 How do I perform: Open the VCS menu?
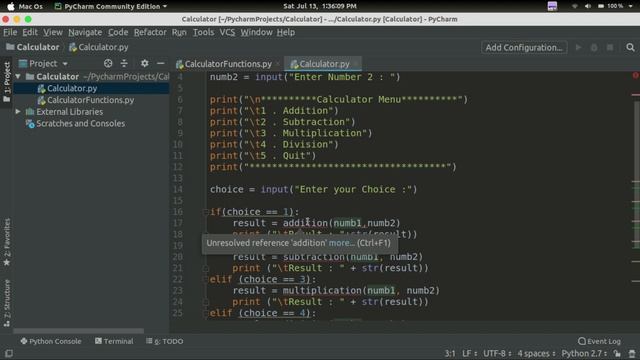227,32
